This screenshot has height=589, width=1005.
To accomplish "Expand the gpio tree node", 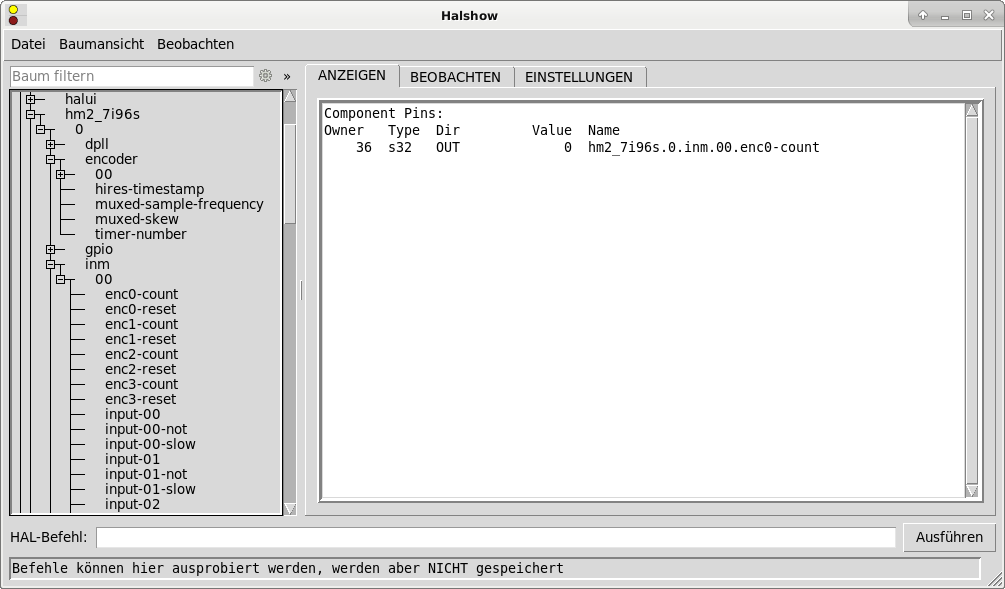I will 51,249.
